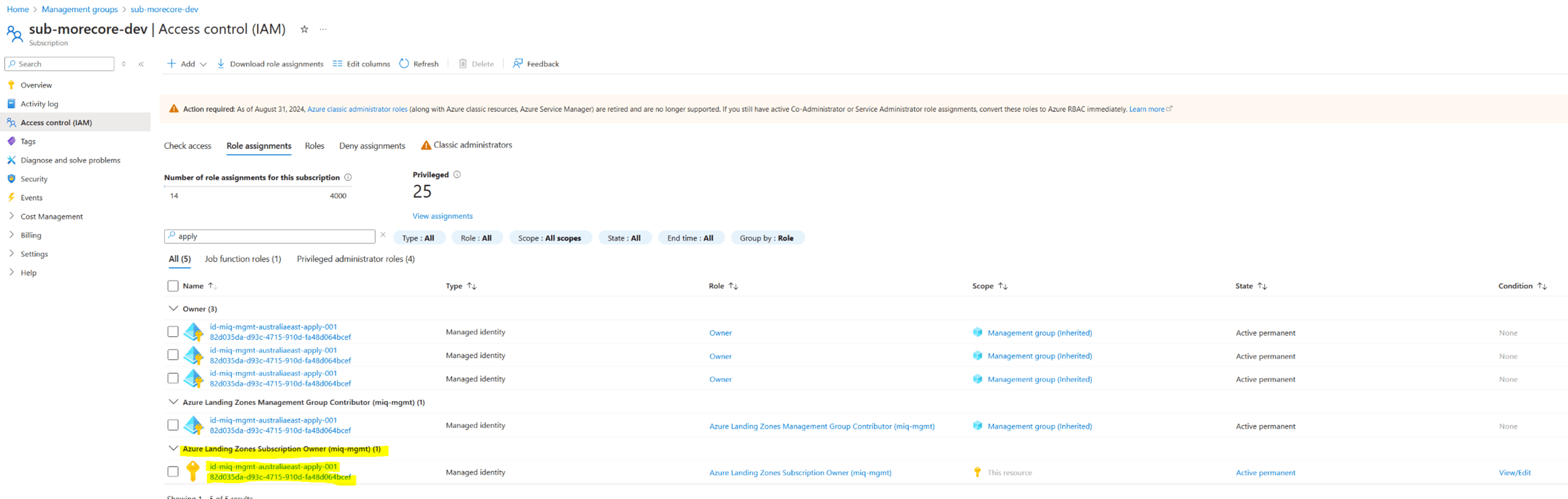Switch to Check access tab
This screenshot has width=1568, height=499.
click(x=187, y=146)
